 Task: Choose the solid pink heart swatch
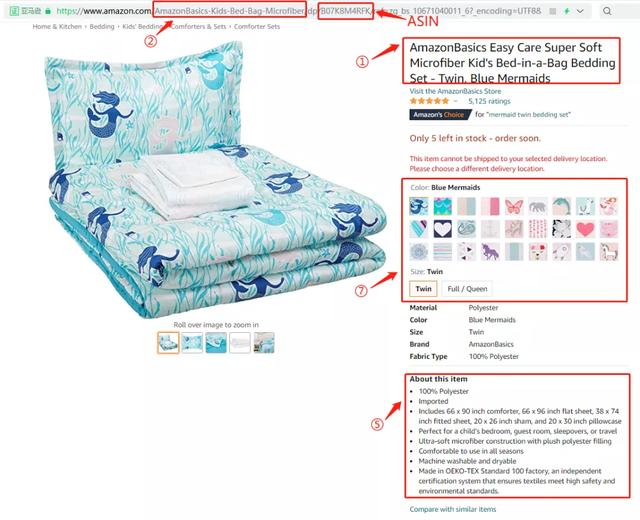585,229
